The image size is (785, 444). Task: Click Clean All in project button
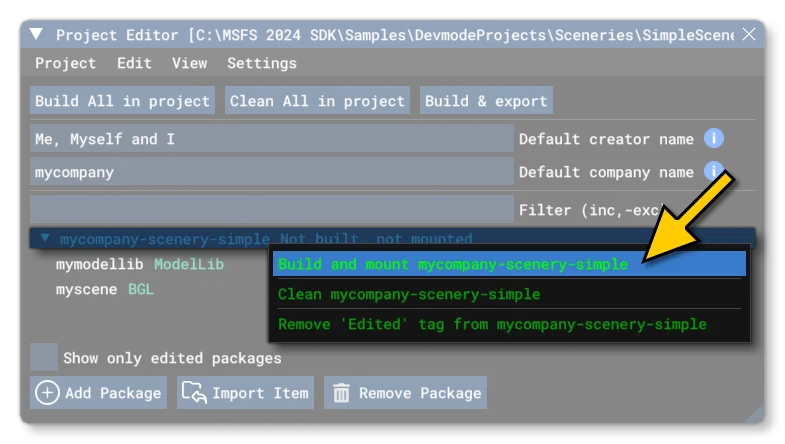317,101
